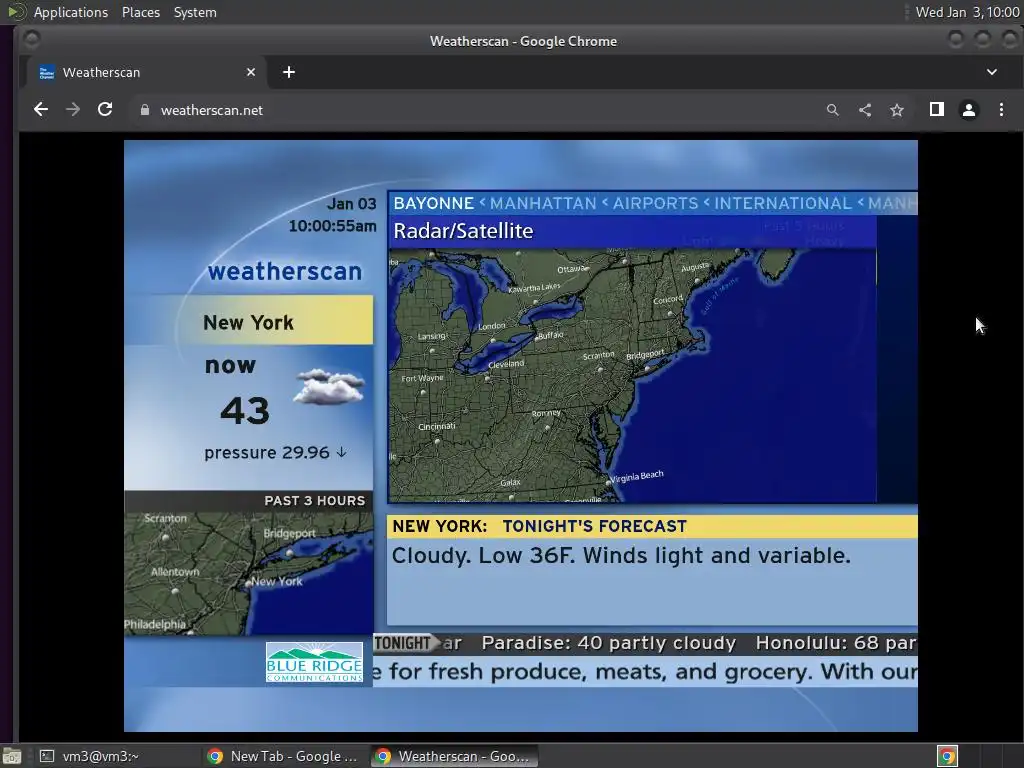Click Paradise: 40 partly cloudy in ticker
The image size is (1024, 768).
tap(609, 643)
